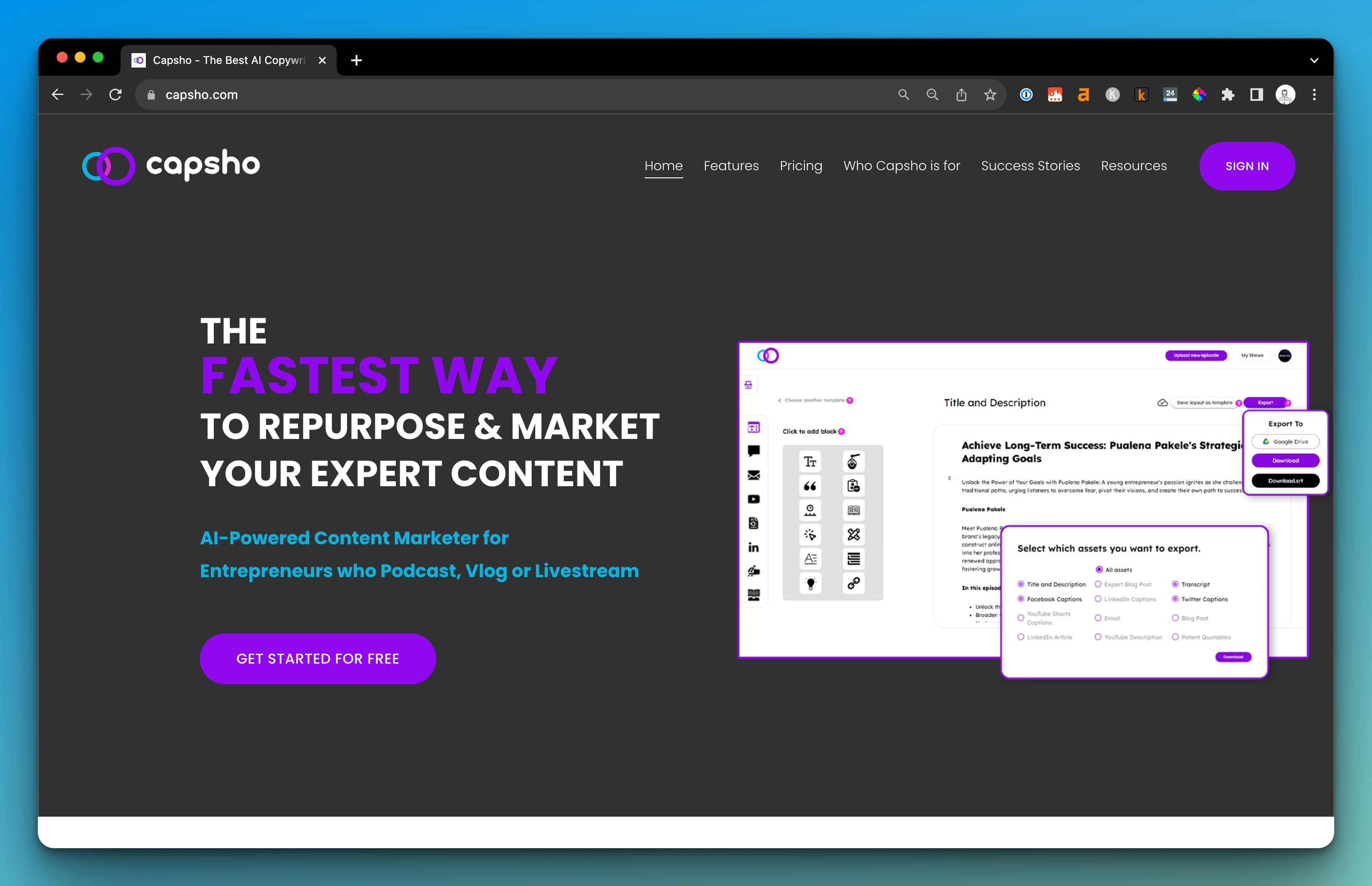Click the '24' calendar extension icon

click(x=1170, y=95)
